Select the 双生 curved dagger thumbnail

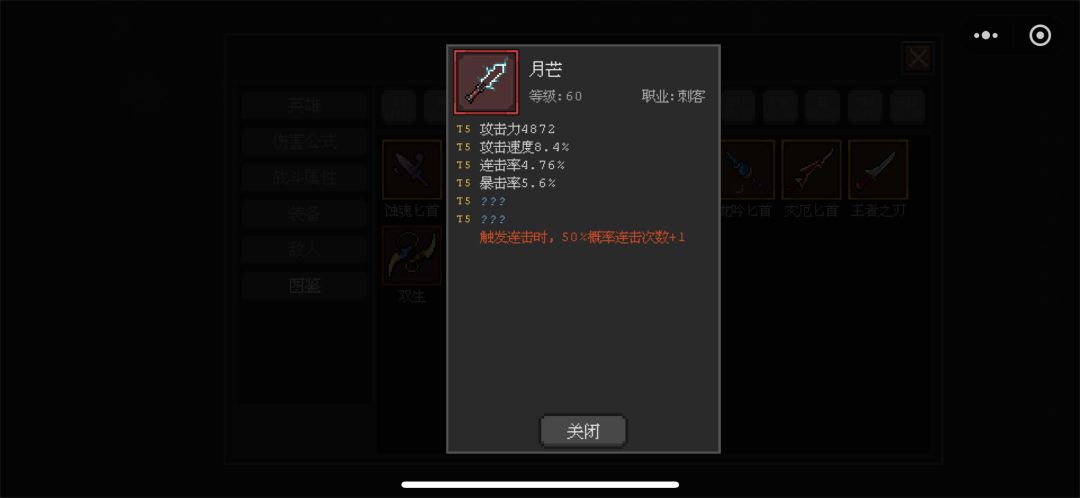click(x=412, y=255)
